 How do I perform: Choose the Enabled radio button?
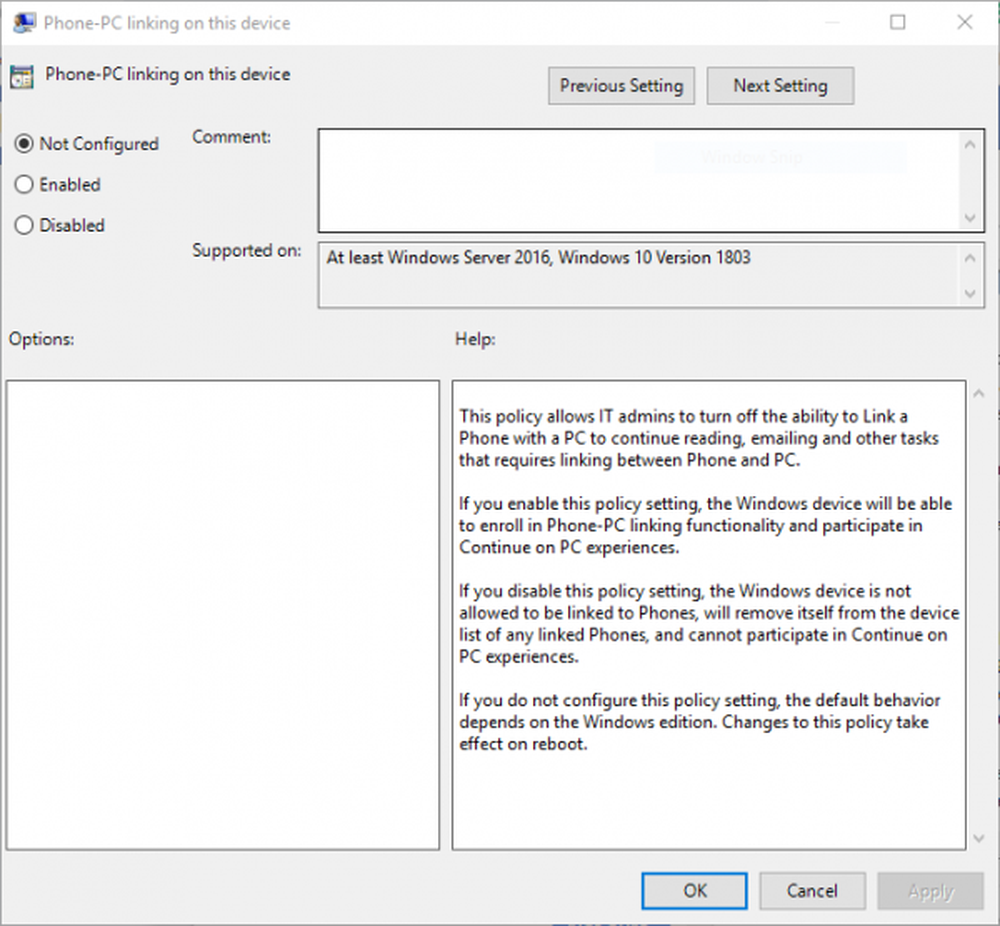click(25, 185)
